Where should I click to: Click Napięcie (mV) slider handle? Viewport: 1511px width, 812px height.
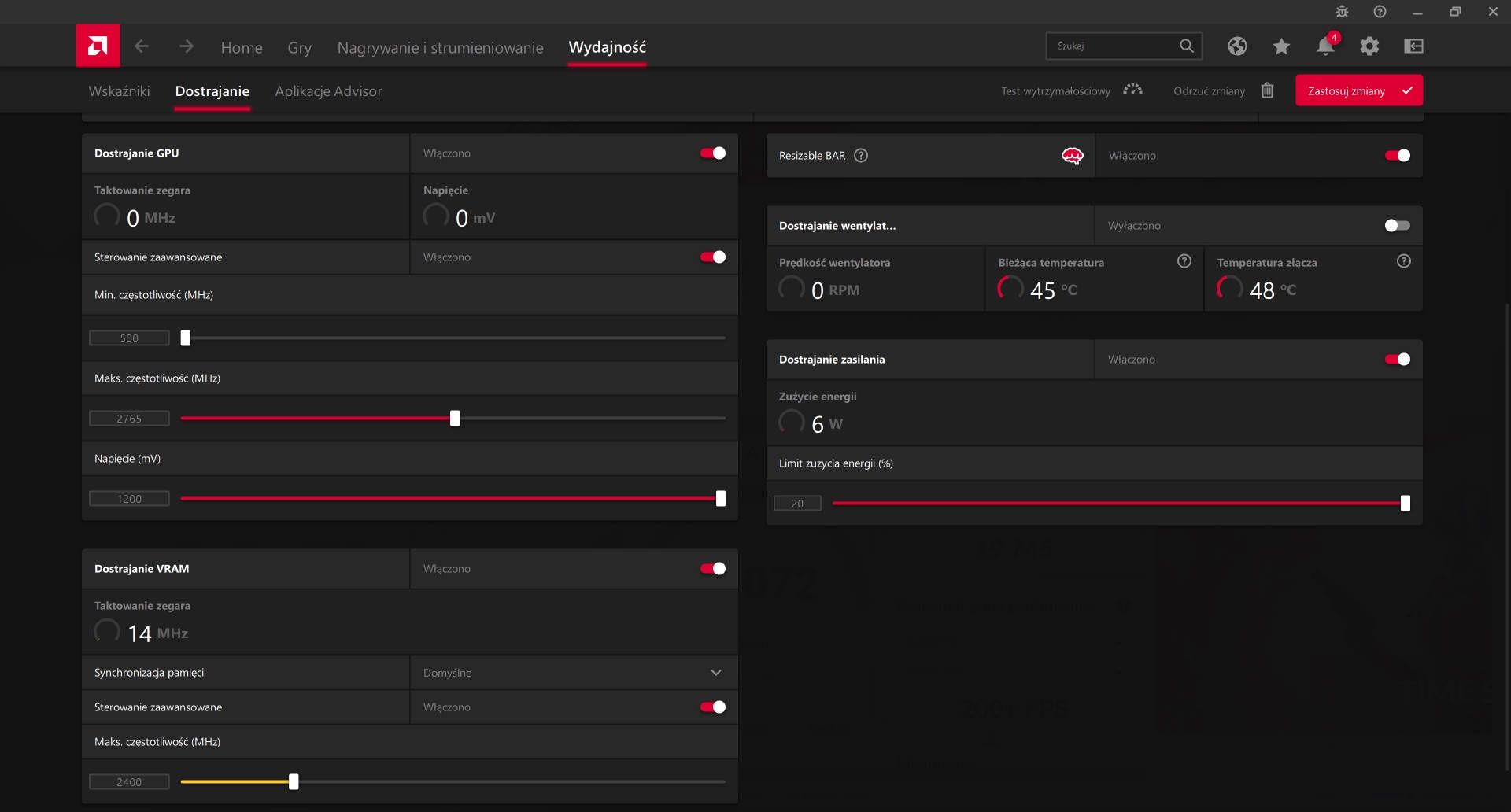pyautogui.click(x=721, y=499)
